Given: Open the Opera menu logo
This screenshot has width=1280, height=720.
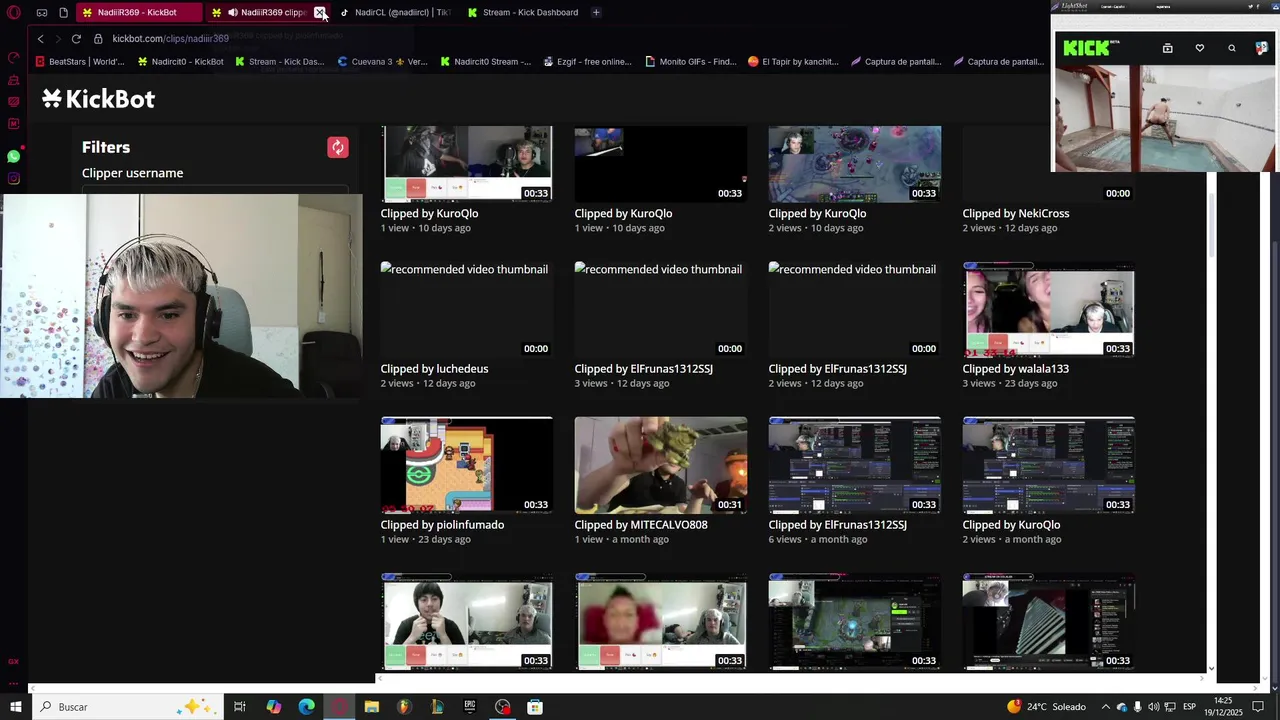Looking at the screenshot, I should (x=14, y=13).
